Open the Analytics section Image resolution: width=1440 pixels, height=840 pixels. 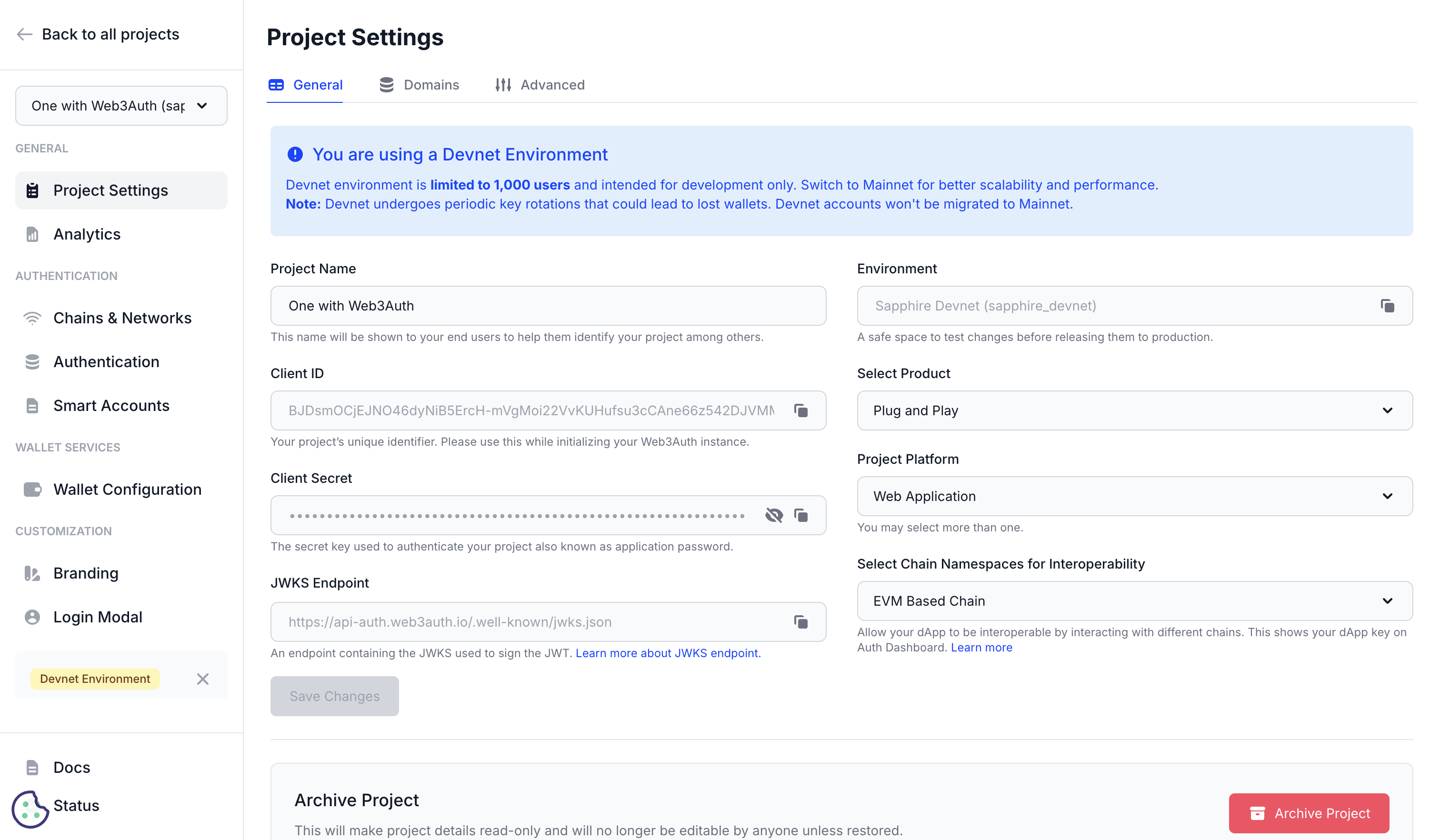pos(86,234)
